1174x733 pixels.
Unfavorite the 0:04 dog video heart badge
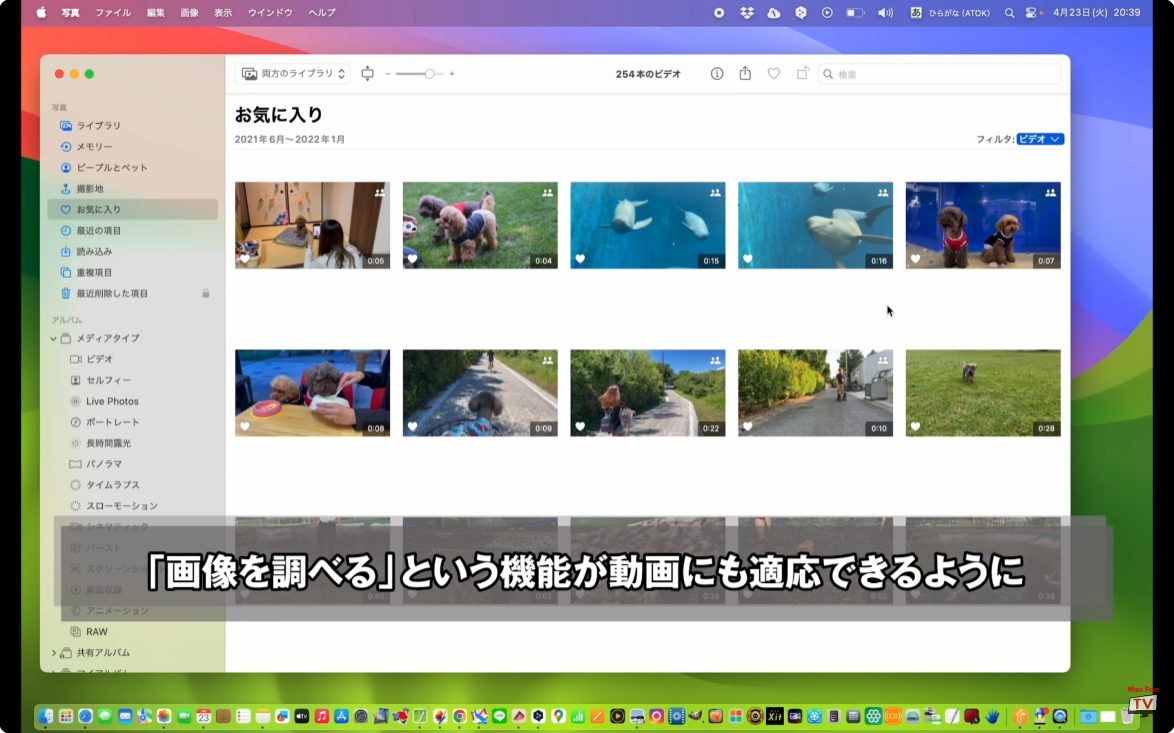(413, 259)
